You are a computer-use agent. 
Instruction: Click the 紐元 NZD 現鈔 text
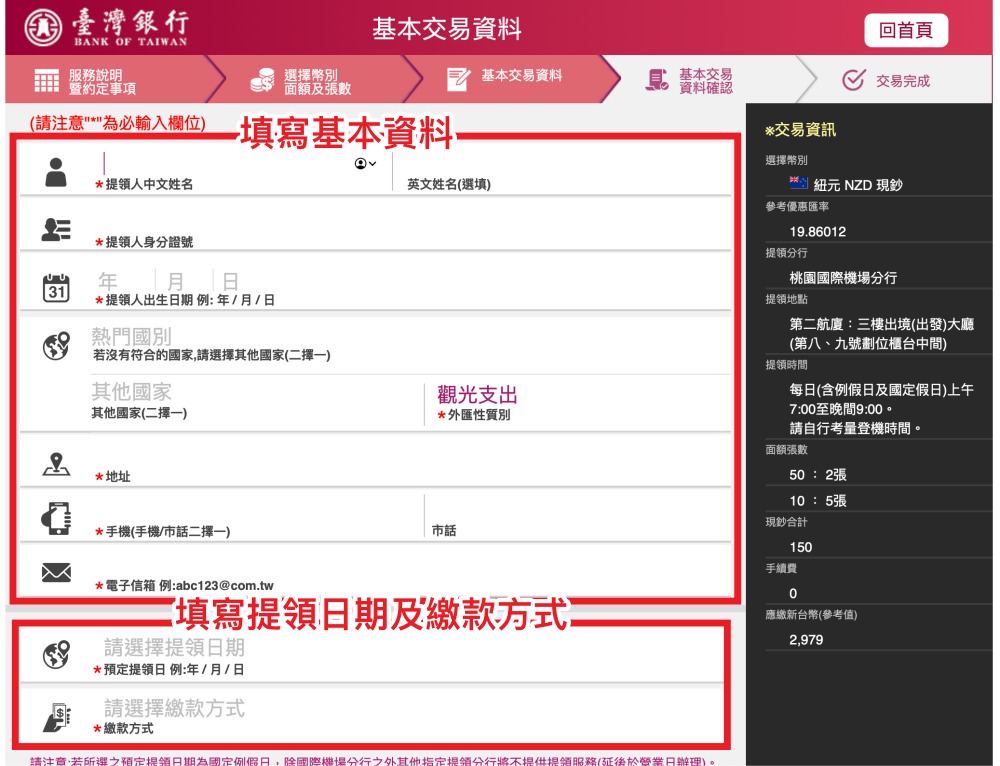click(858, 185)
